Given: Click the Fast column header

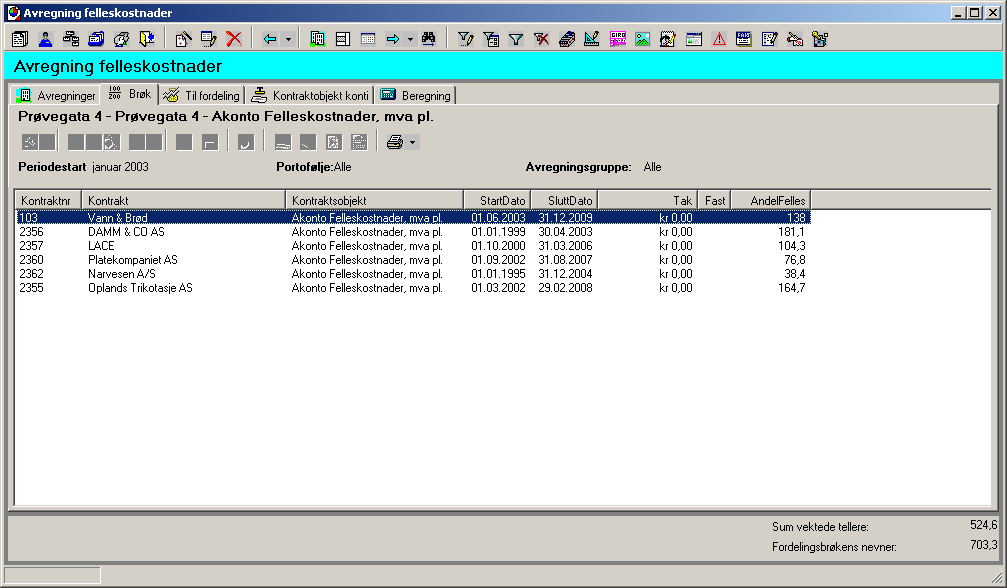Looking at the screenshot, I should tap(715, 200).
